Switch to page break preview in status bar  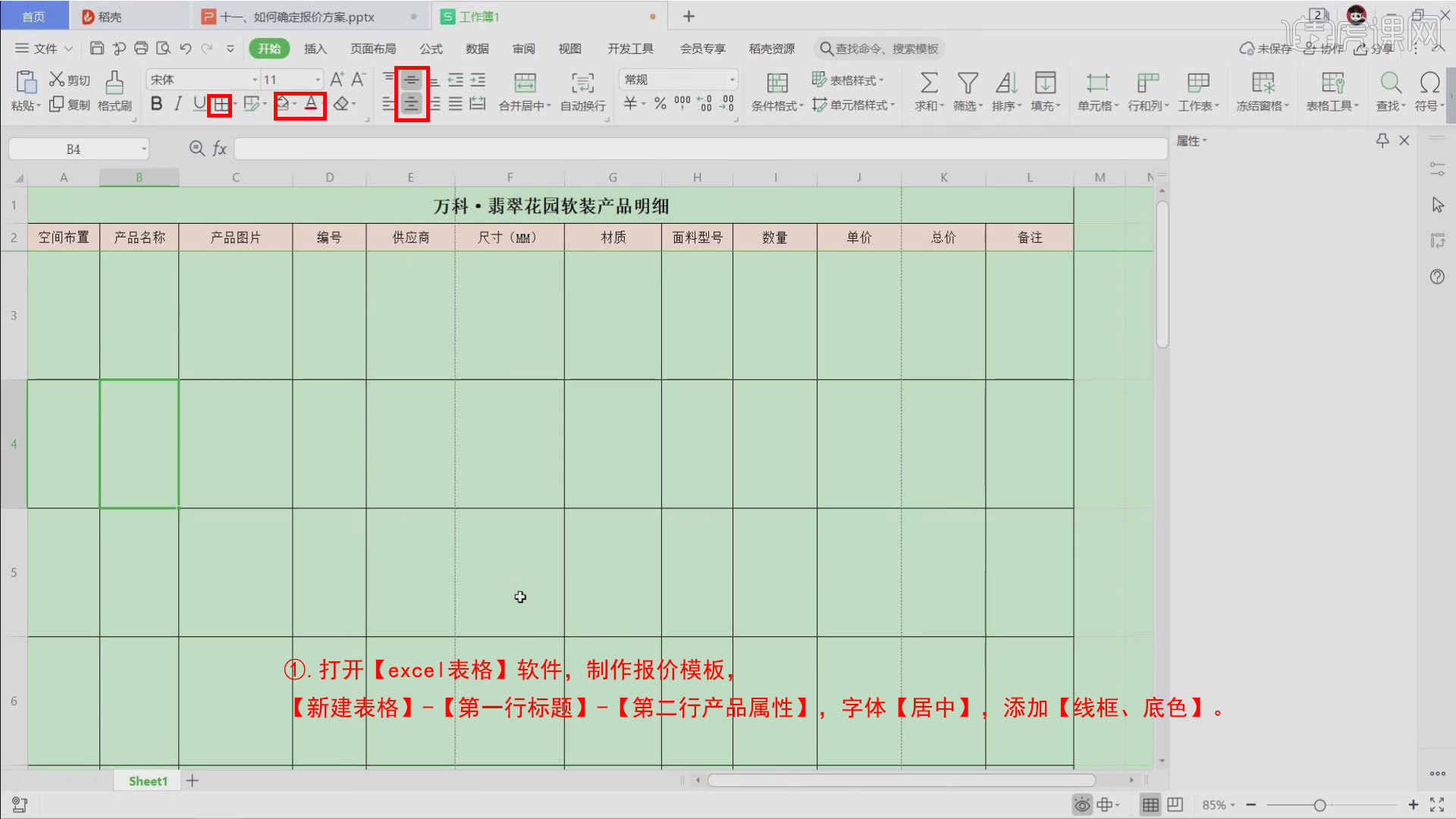(1175, 805)
